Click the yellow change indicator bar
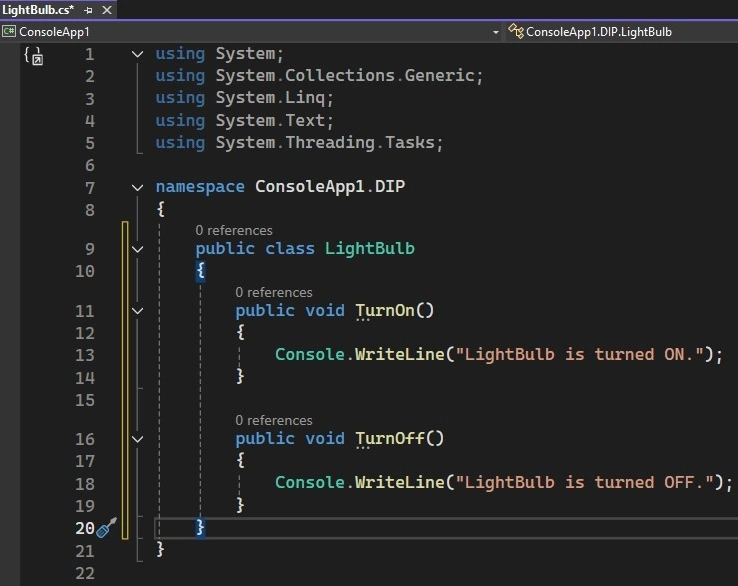738x586 pixels. click(x=125, y=380)
